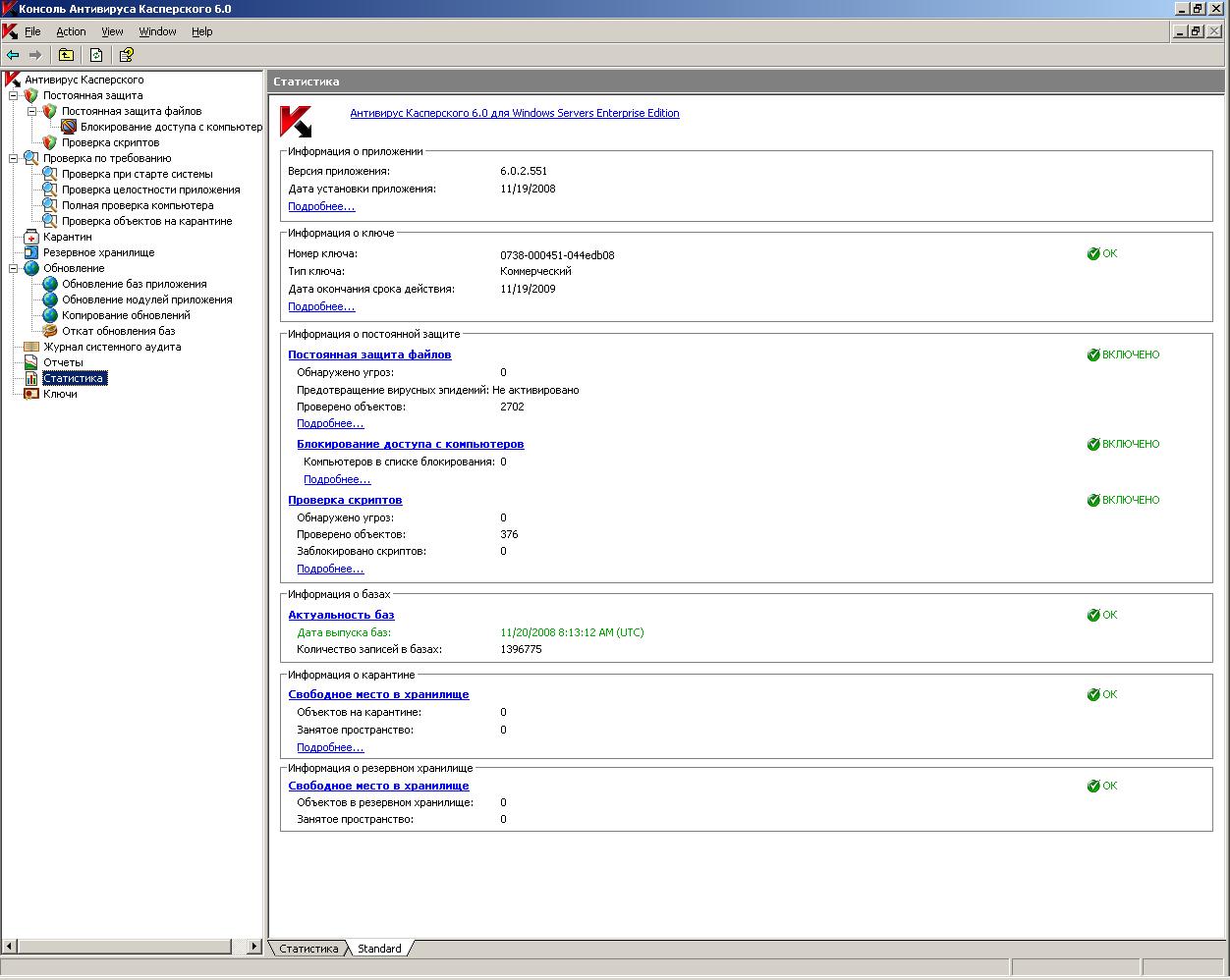Click the Журнал системного аудита icon
This screenshot has height=980, width=1230.
coord(31,347)
